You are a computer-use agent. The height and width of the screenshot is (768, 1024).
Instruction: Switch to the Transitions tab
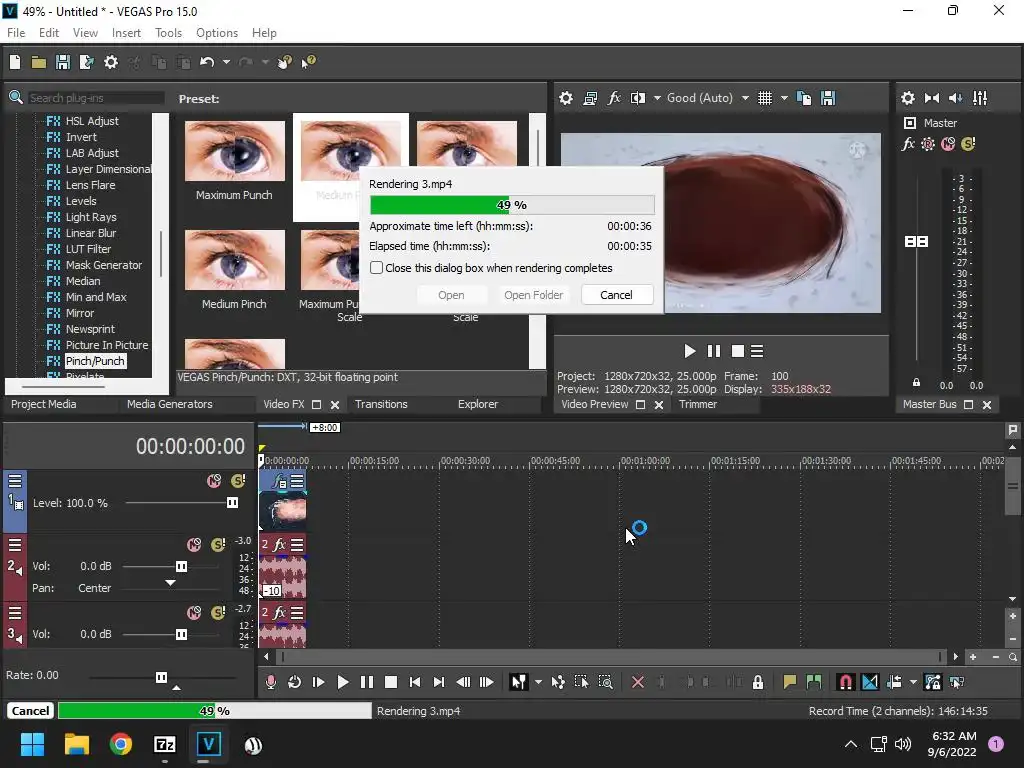(381, 404)
